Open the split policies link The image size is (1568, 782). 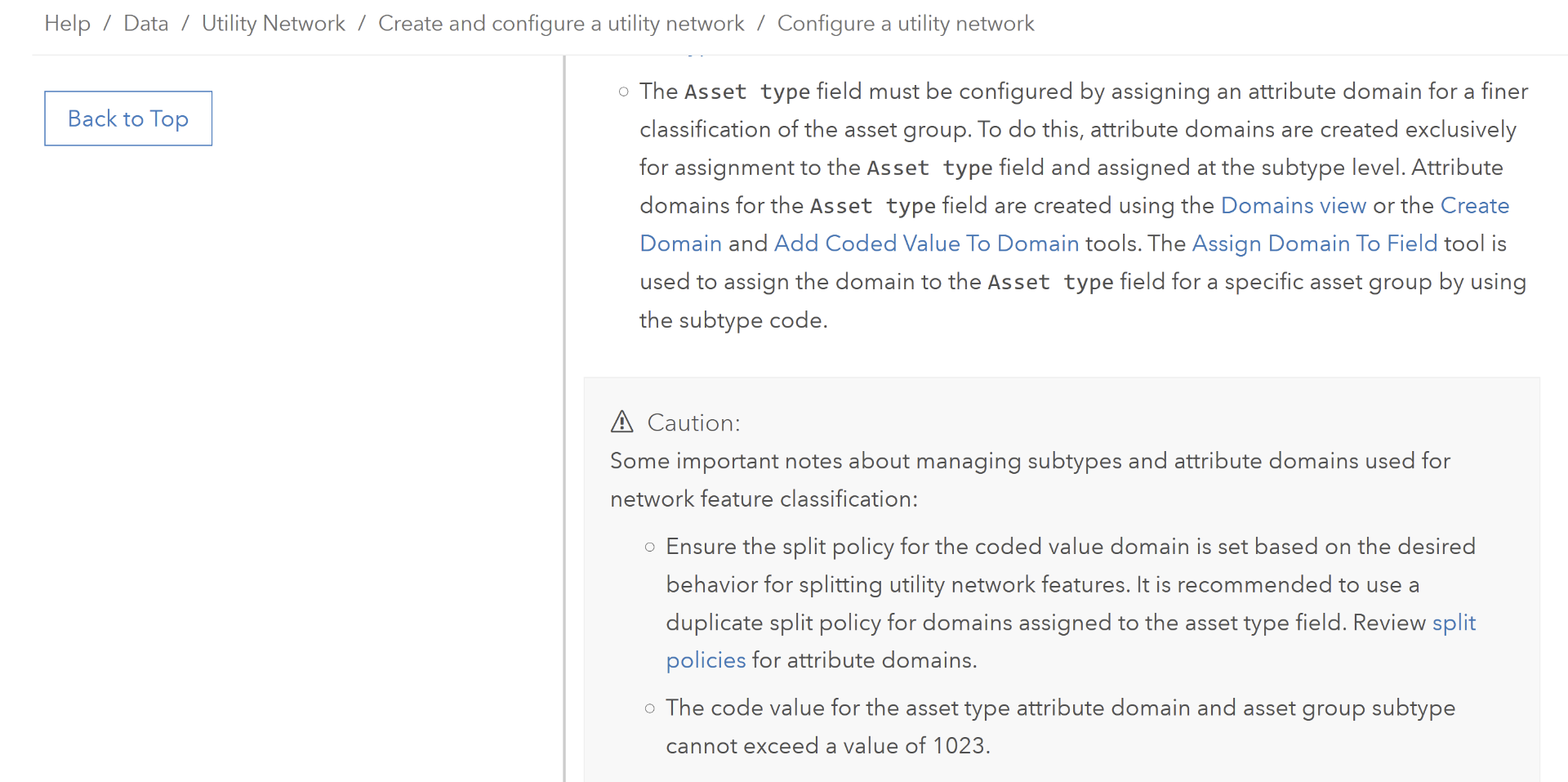pyautogui.click(x=1454, y=623)
